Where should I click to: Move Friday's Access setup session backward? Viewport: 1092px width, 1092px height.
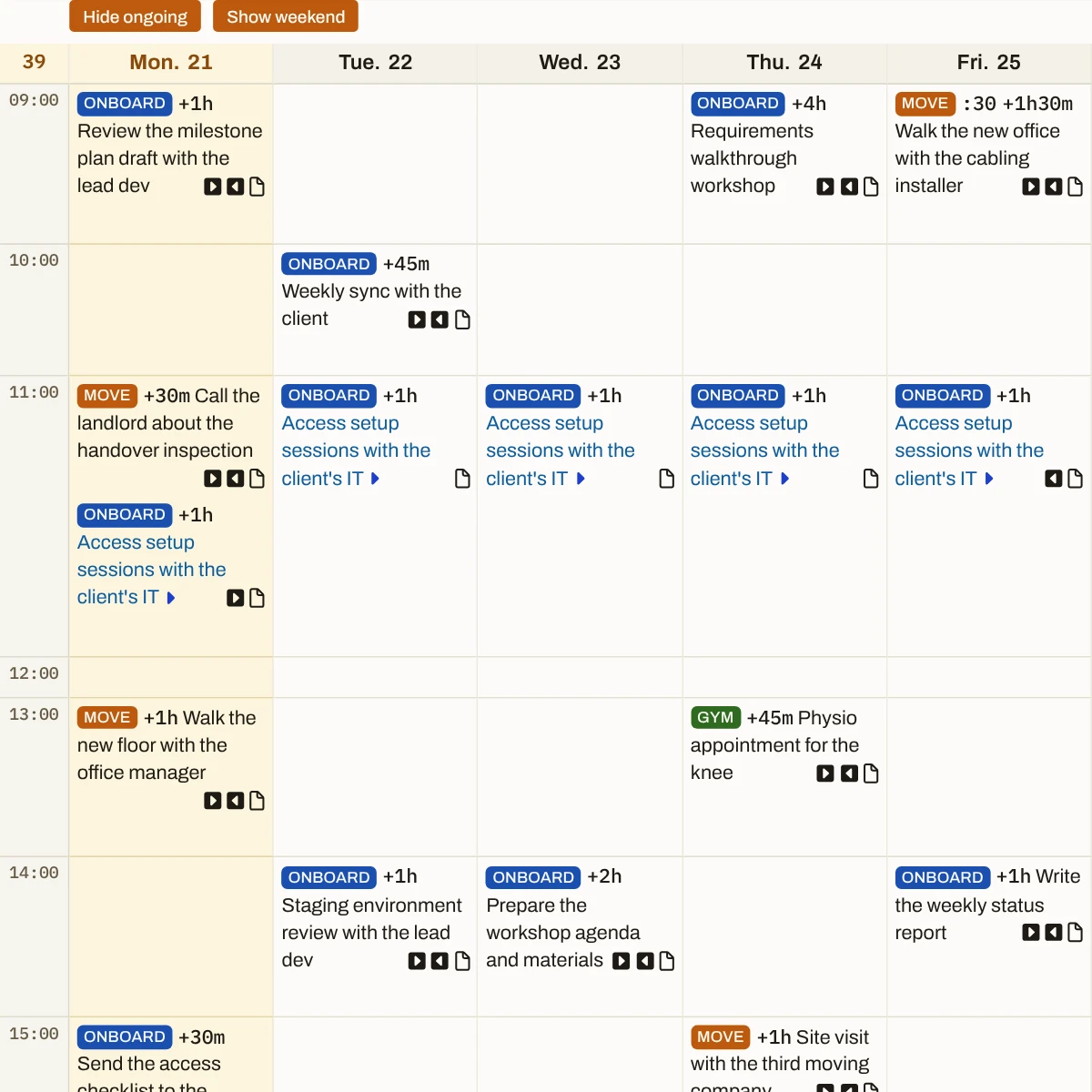pos(1054,479)
